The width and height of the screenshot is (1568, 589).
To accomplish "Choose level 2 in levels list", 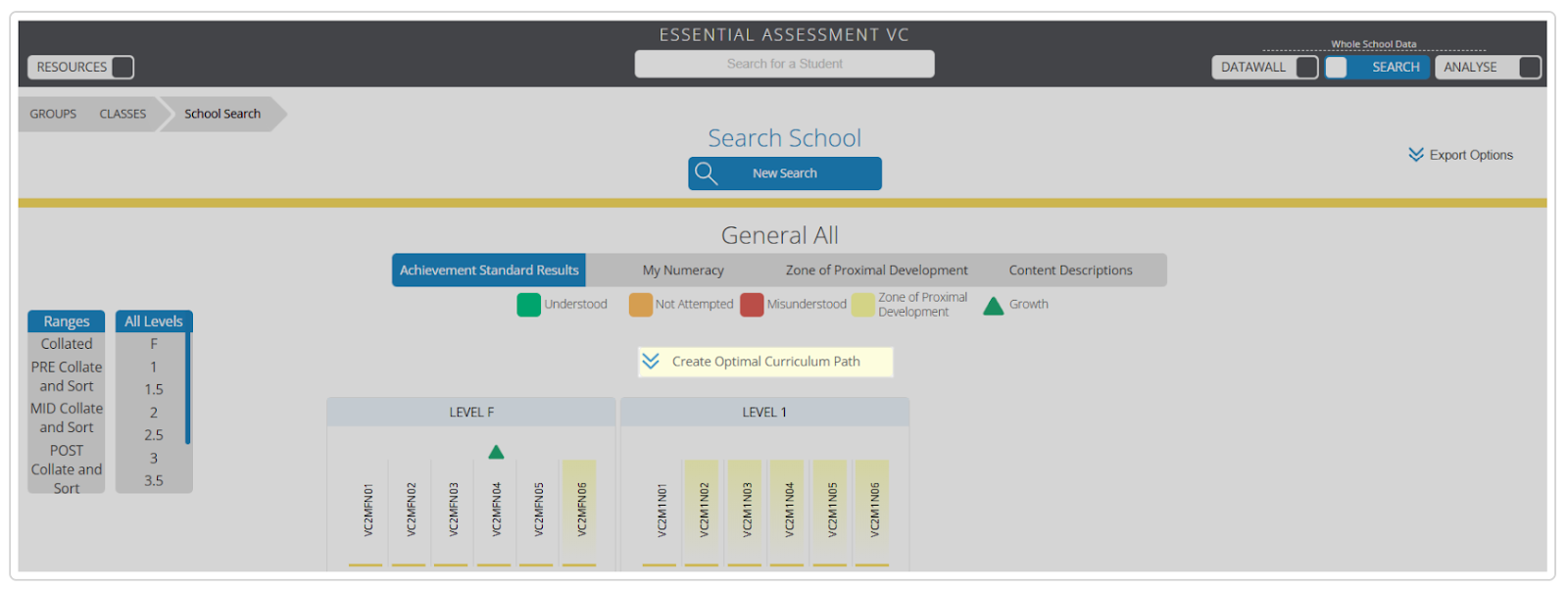I will click(x=154, y=413).
